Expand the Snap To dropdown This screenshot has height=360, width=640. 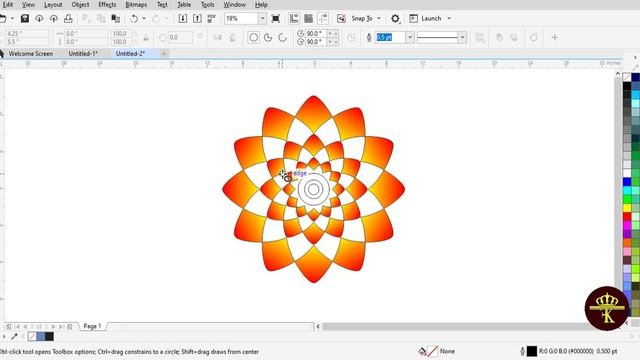tap(379, 18)
